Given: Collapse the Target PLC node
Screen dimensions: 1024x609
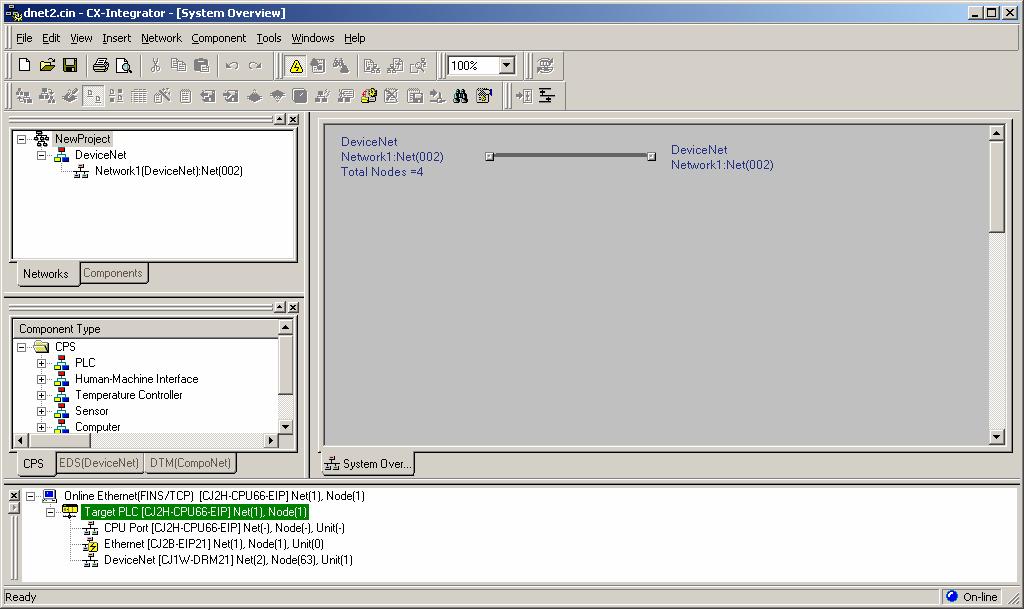Looking at the screenshot, I should (50, 512).
